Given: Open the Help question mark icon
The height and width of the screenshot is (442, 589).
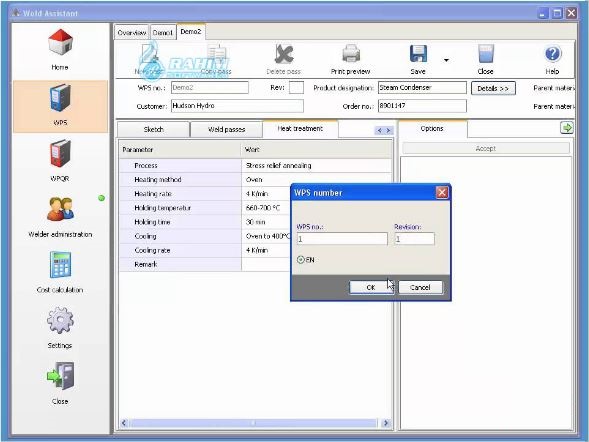Looking at the screenshot, I should click(553, 54).
